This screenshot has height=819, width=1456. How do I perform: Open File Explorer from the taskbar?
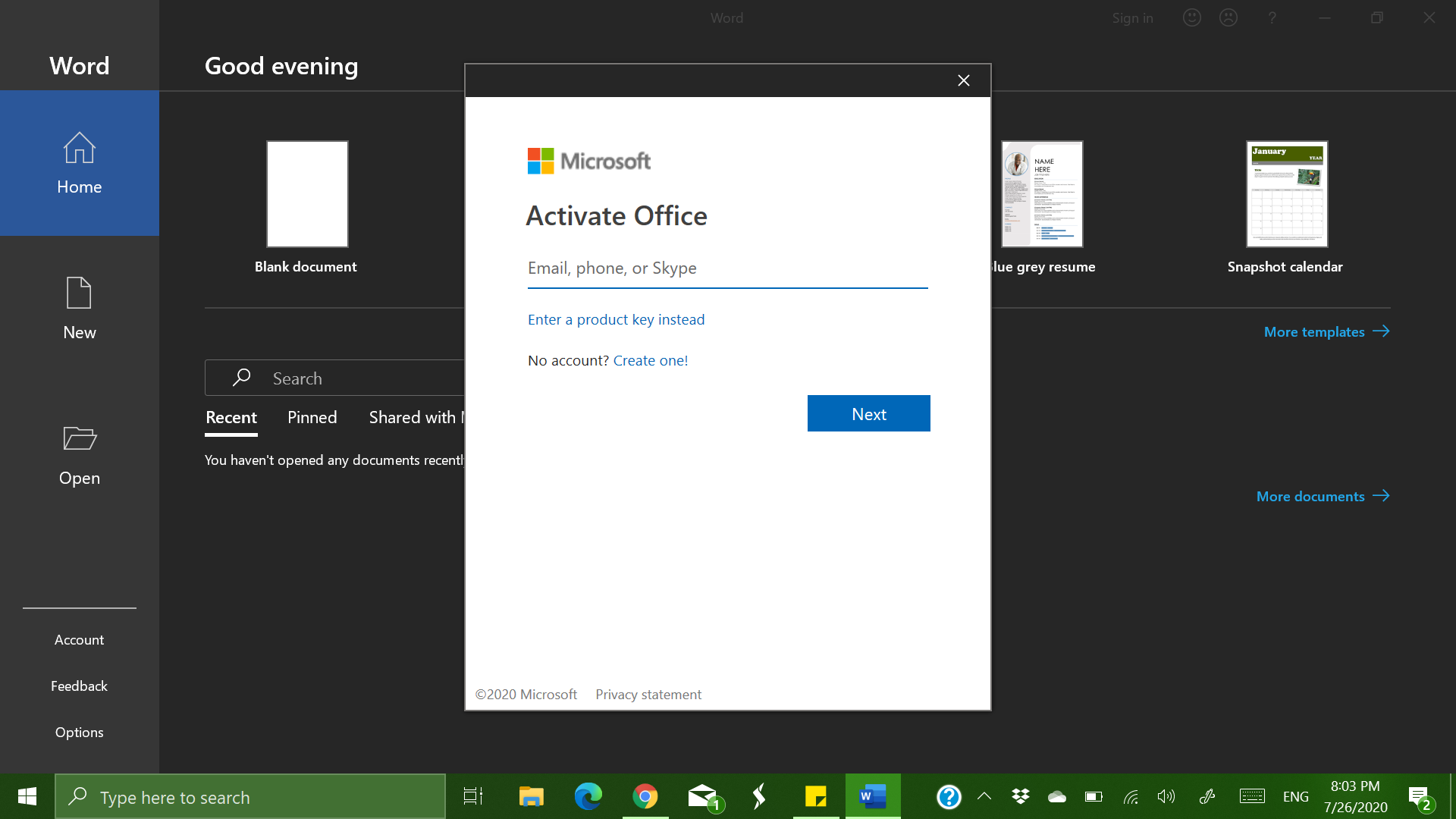click(531, 796)
